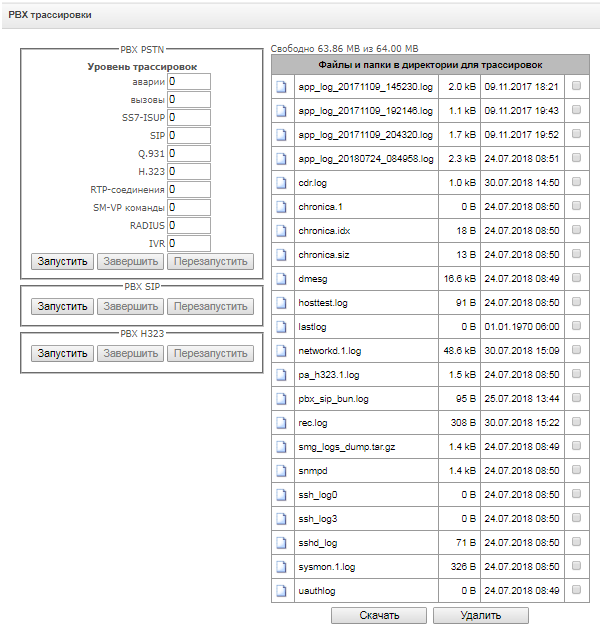Viewport: 602px width, 635px height.
Task: Start PBX PSTN tracing with Запустить
Action: pyautogui.click(x=62, y=262)
